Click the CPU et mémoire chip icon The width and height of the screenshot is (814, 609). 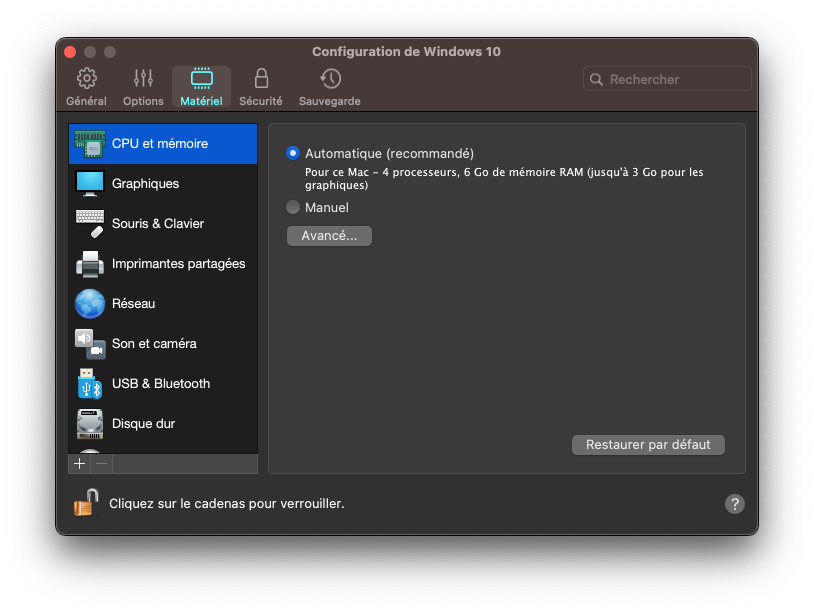click(x=90, y=144)
